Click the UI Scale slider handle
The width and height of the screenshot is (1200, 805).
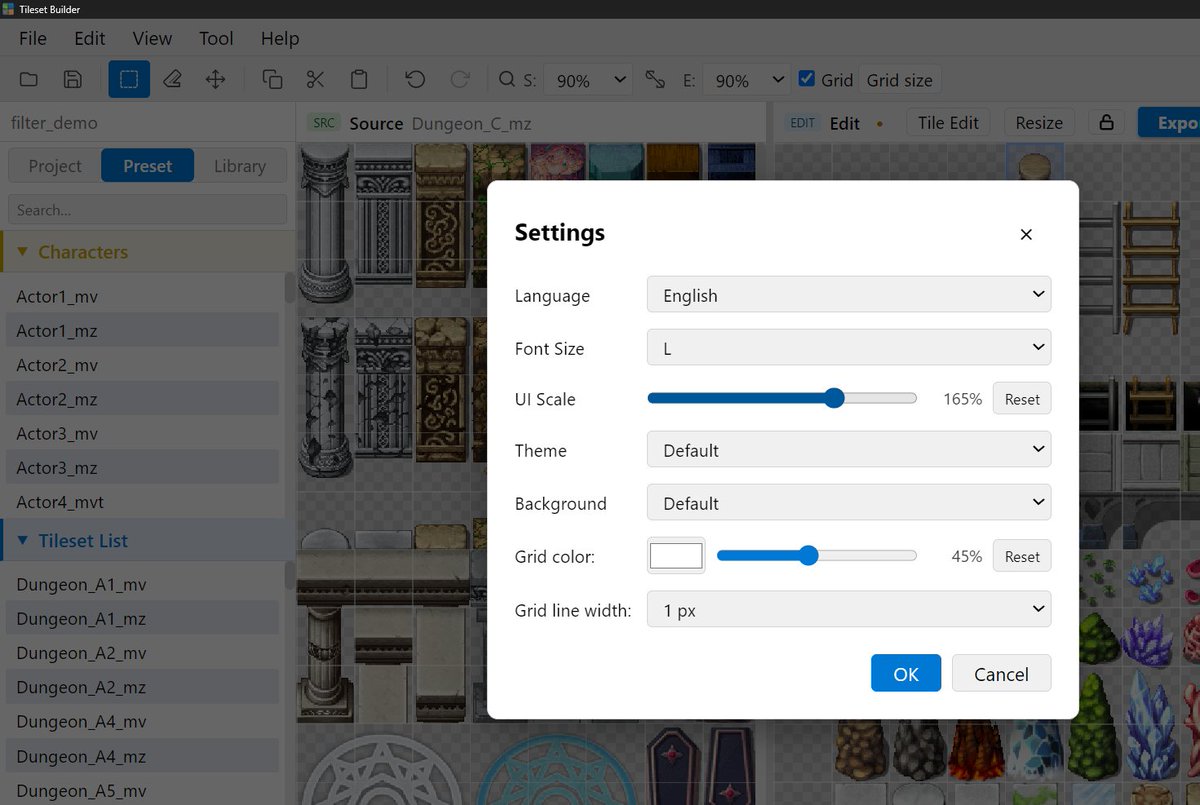834,398
